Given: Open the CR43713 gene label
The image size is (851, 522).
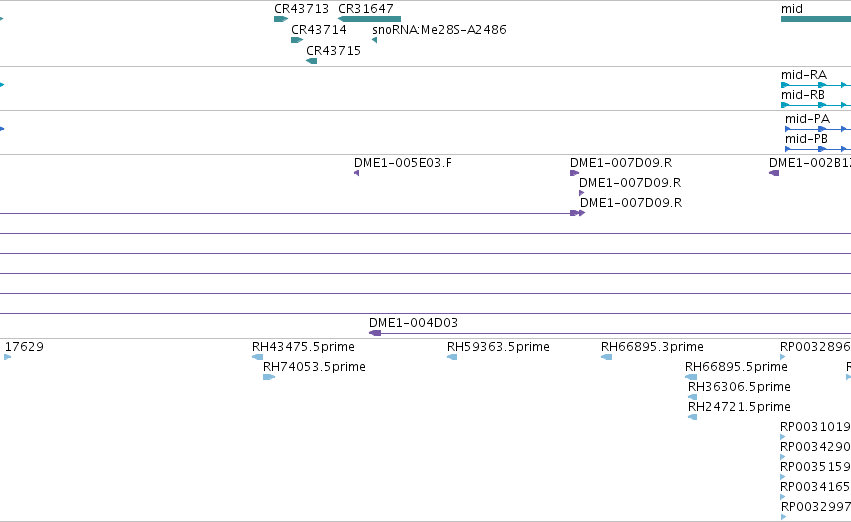Looking at the screenshot, I should pos(301,9).
